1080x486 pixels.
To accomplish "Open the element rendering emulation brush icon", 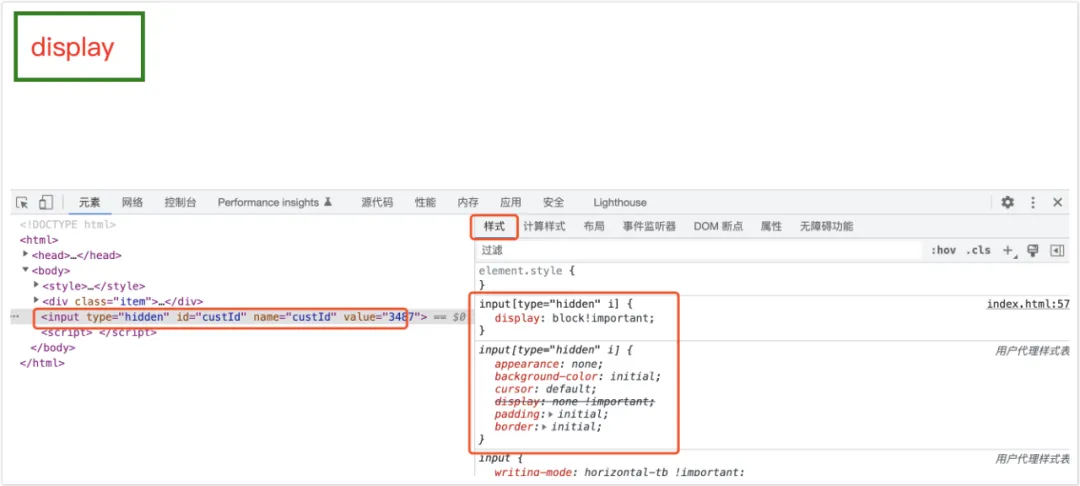I will click(x=1032, y=251).
